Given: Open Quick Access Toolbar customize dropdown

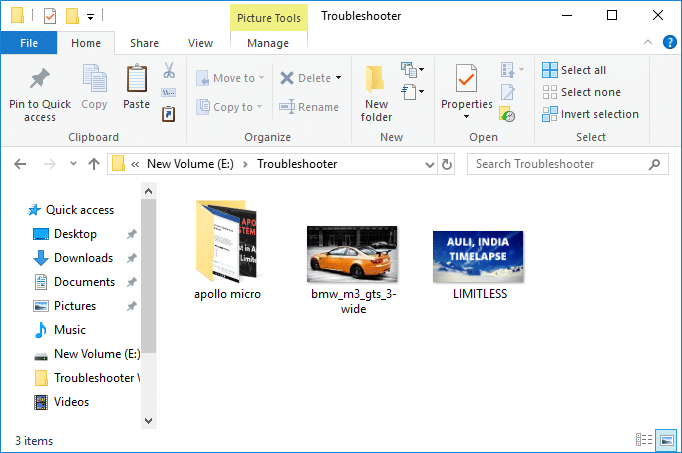Looking at the screenshot, I should (91, 16).
